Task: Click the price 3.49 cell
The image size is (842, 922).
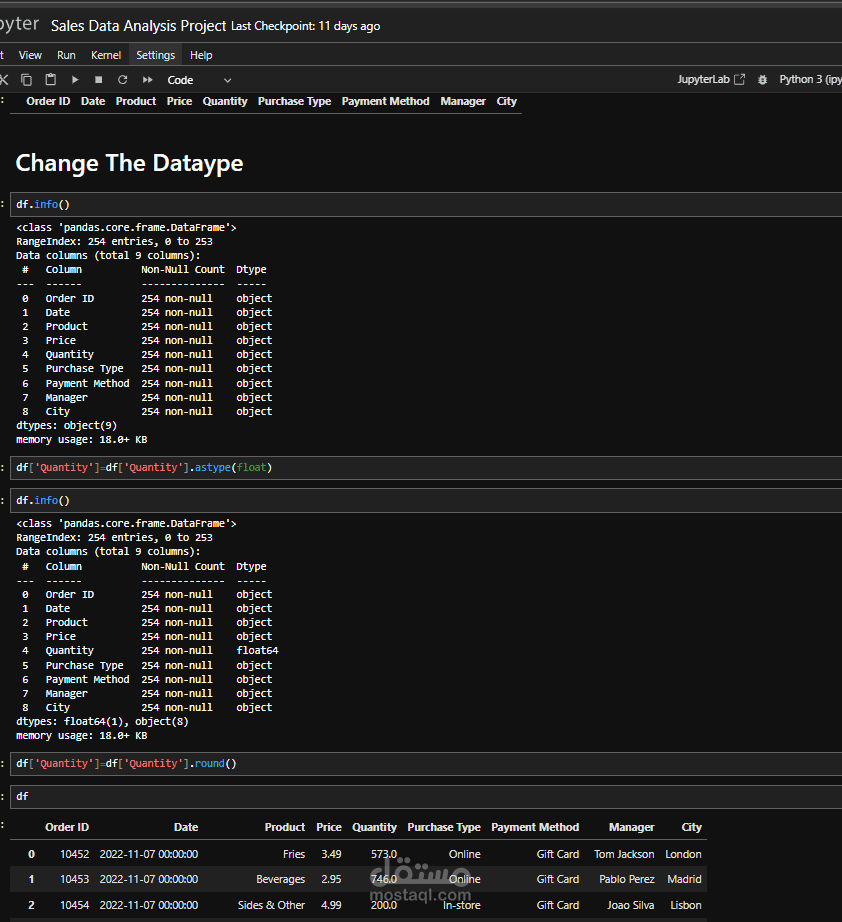Action: pos(331,854)
